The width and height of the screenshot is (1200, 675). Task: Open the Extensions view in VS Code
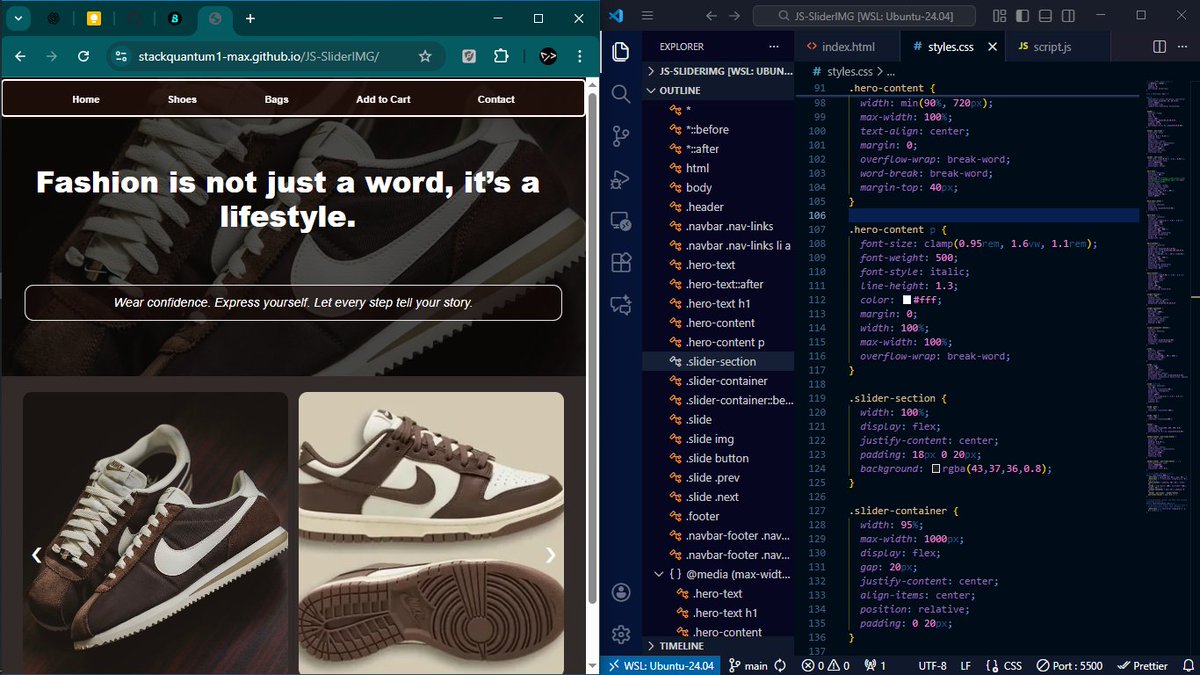620,262
